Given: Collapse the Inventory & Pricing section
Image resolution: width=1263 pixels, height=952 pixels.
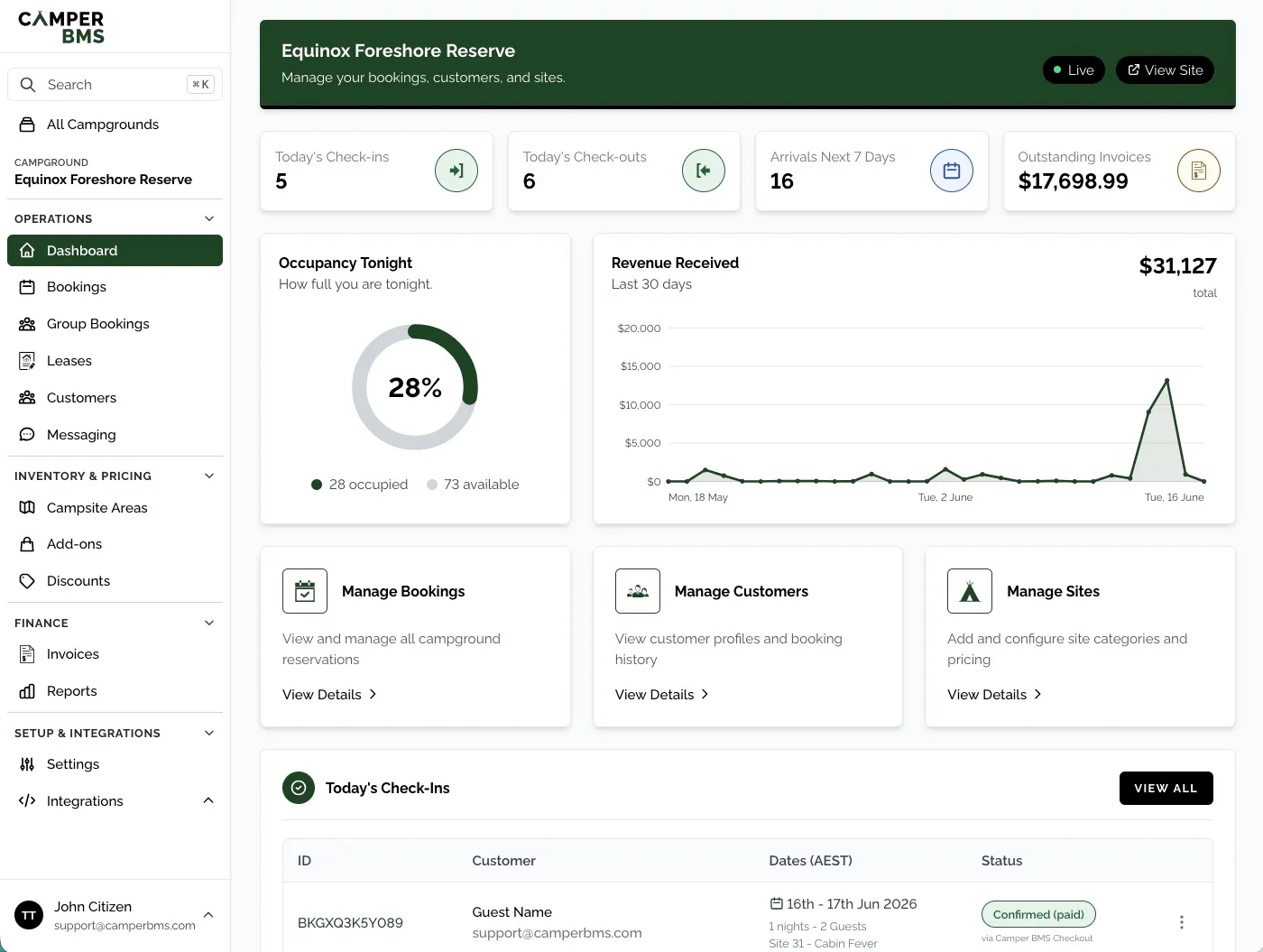Looking at the screenshot, I should click(x=209, y=476).
